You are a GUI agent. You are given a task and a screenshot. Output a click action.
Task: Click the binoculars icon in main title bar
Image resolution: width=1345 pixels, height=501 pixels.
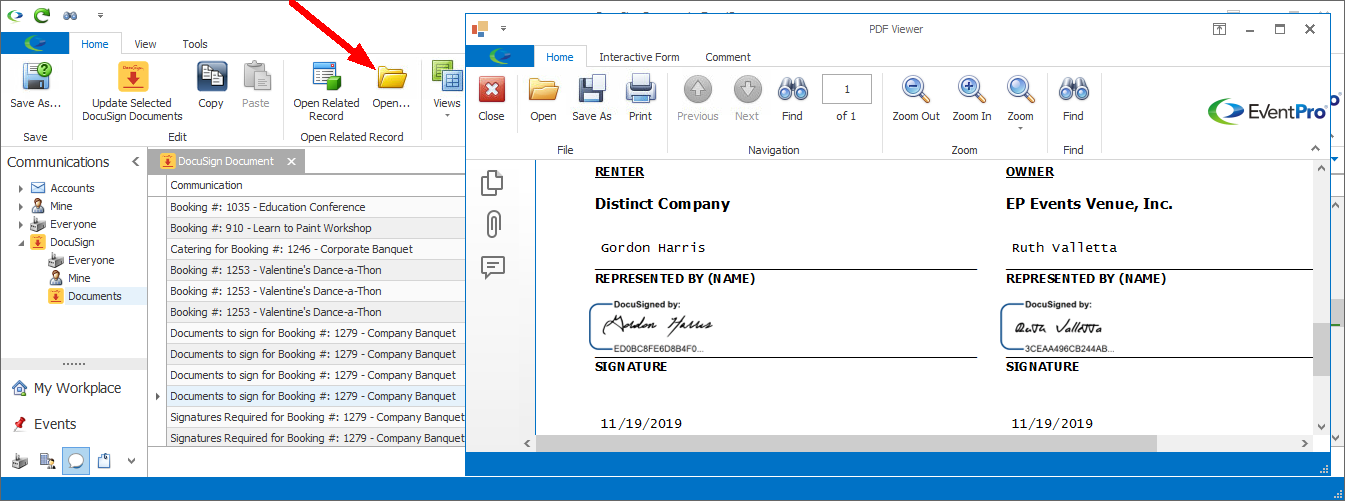point(70,16)
